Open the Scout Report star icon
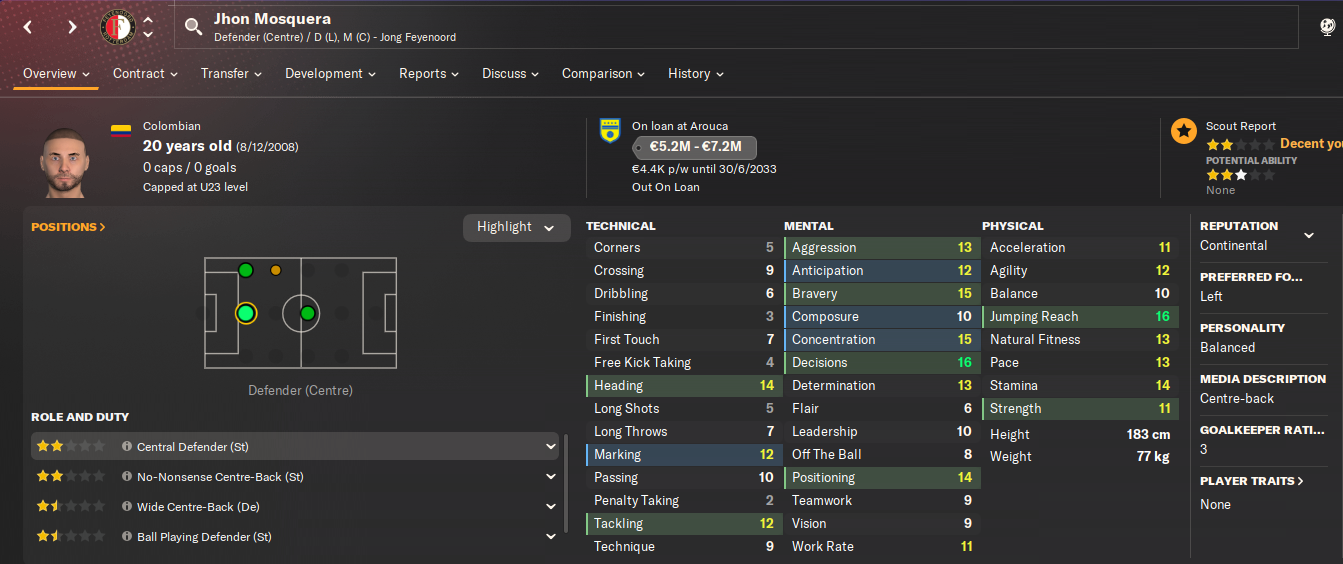 (x=1184, y=131)
